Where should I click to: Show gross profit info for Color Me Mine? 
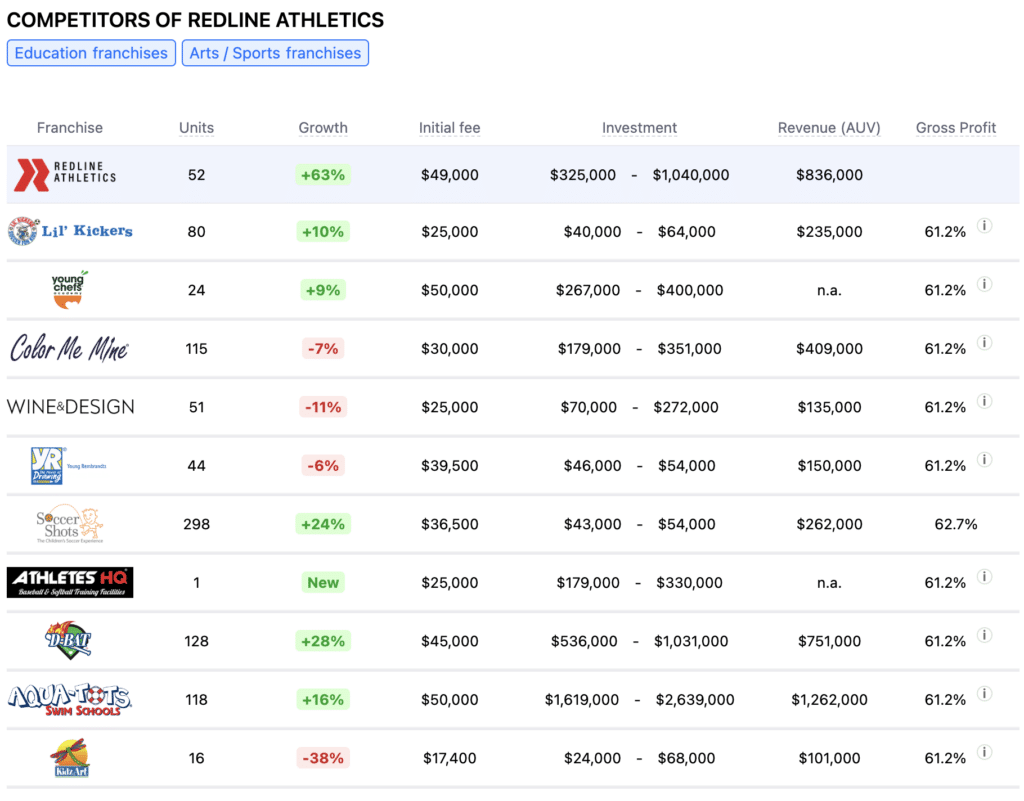[984, 343]
